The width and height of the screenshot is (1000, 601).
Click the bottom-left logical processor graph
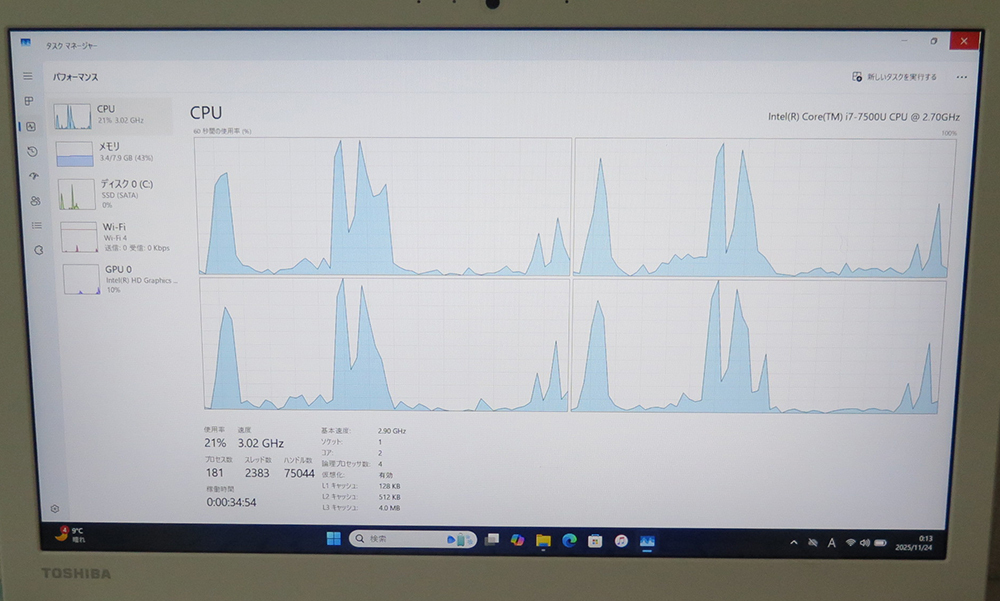click(x=385, y=344)
